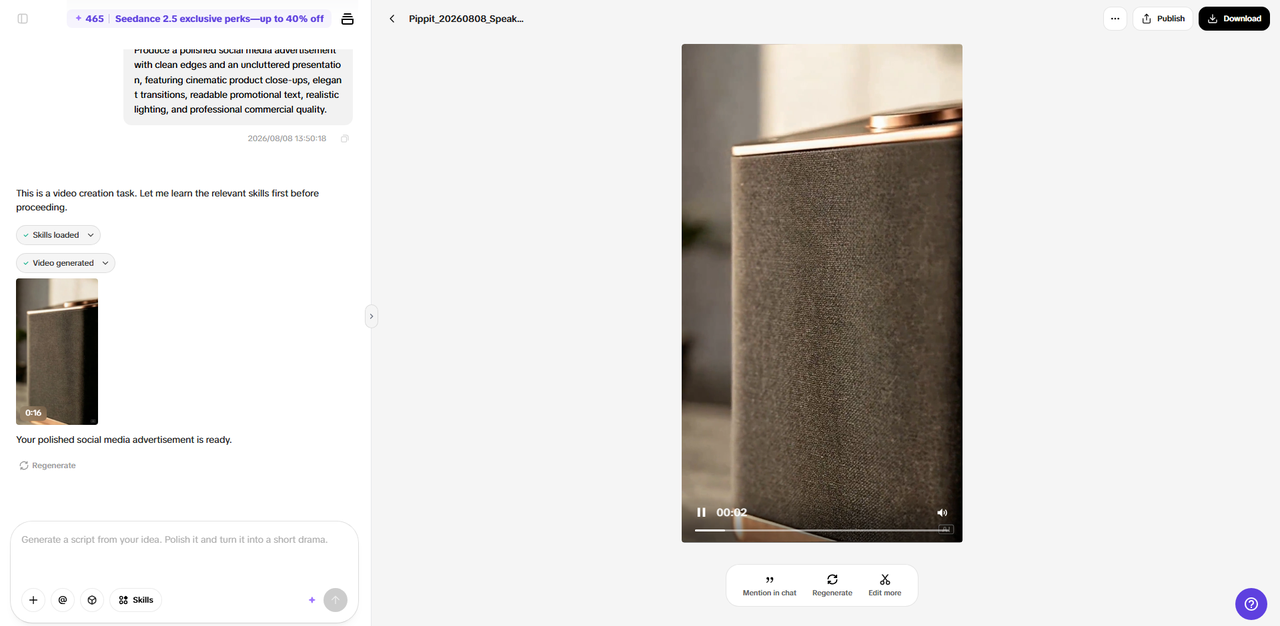The image size is (1280, 626).
Task: Click the plus attachment icon in chat box
Action: [33, 600]
